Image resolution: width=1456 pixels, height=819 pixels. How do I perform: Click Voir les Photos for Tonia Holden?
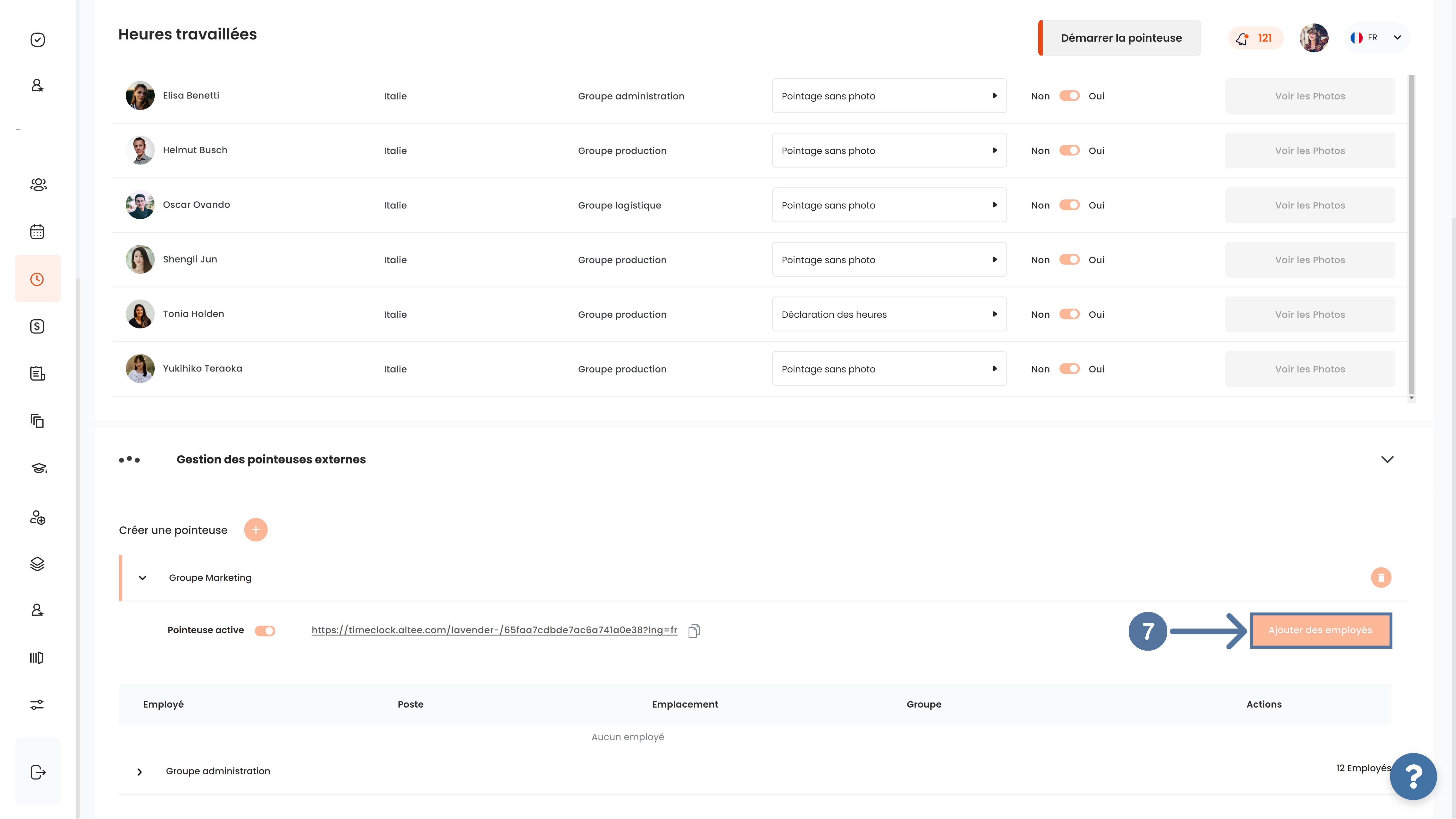1310,314
